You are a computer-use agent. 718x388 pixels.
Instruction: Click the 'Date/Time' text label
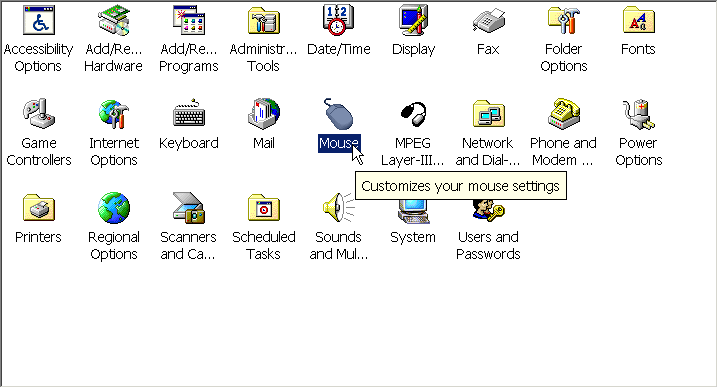[338, 49]
